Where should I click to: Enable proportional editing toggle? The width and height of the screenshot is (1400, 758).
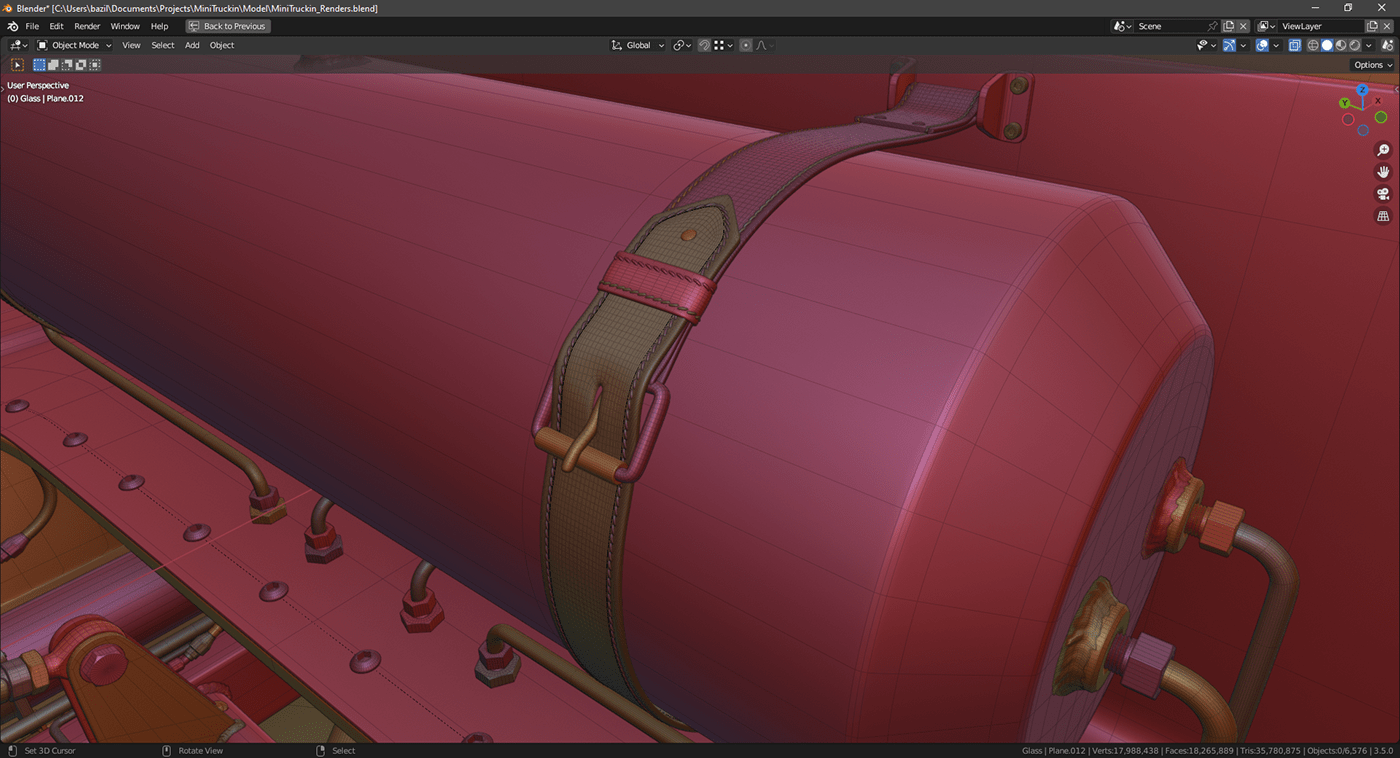[745, 45]
